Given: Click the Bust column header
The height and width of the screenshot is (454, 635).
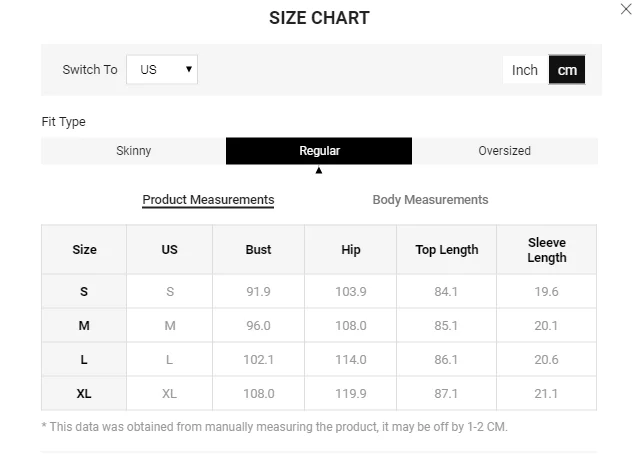Looking at the screenshot, I should click(x=258, y=250).
